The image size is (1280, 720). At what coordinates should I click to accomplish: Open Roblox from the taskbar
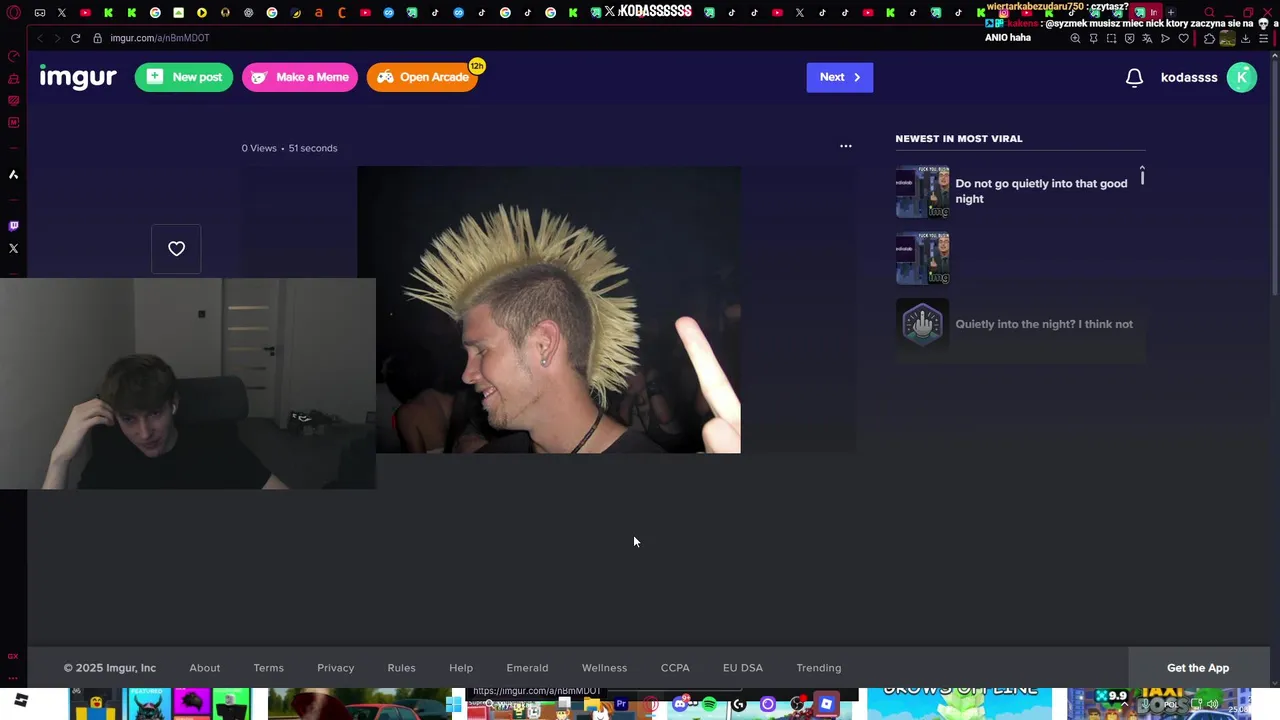click(x=826, y=704)
